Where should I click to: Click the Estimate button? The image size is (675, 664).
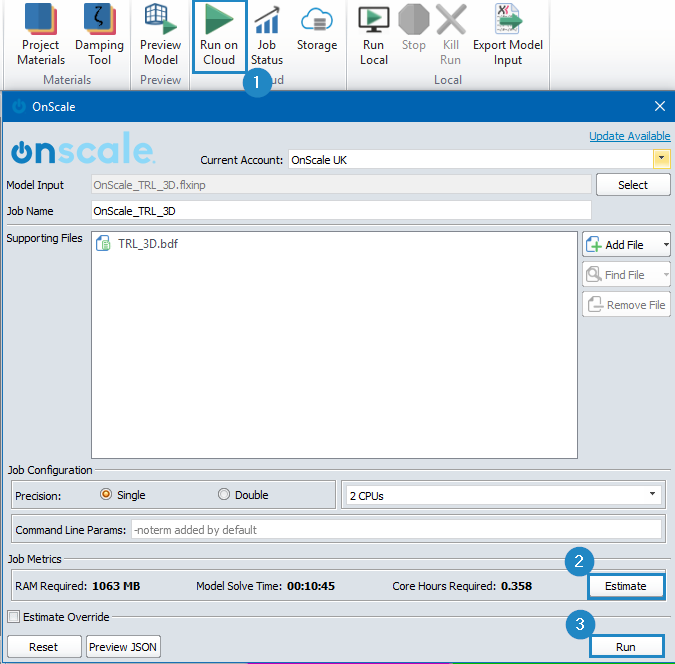tap(626, 586)
